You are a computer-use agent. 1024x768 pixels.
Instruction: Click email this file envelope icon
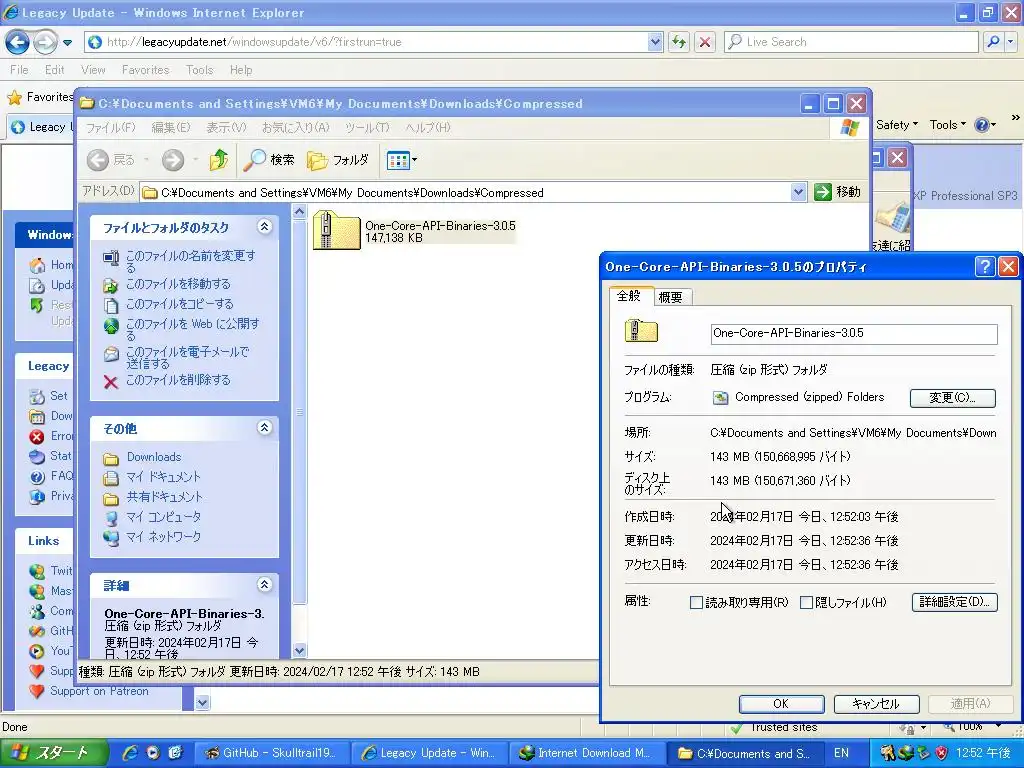pos(111,354)
